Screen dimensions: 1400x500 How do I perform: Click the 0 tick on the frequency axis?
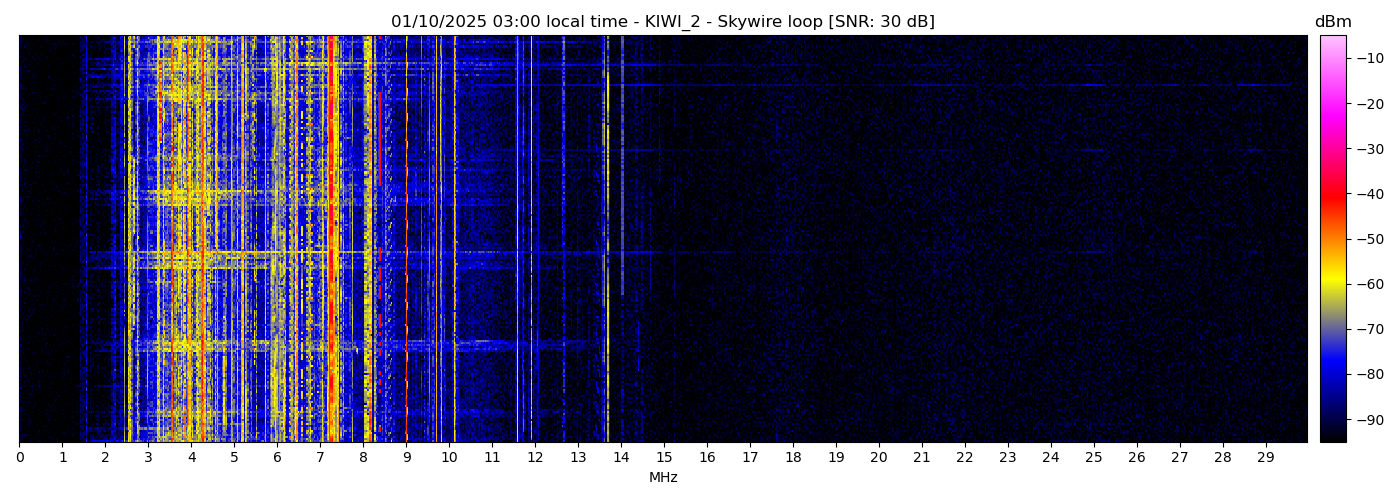click(20, 458)
